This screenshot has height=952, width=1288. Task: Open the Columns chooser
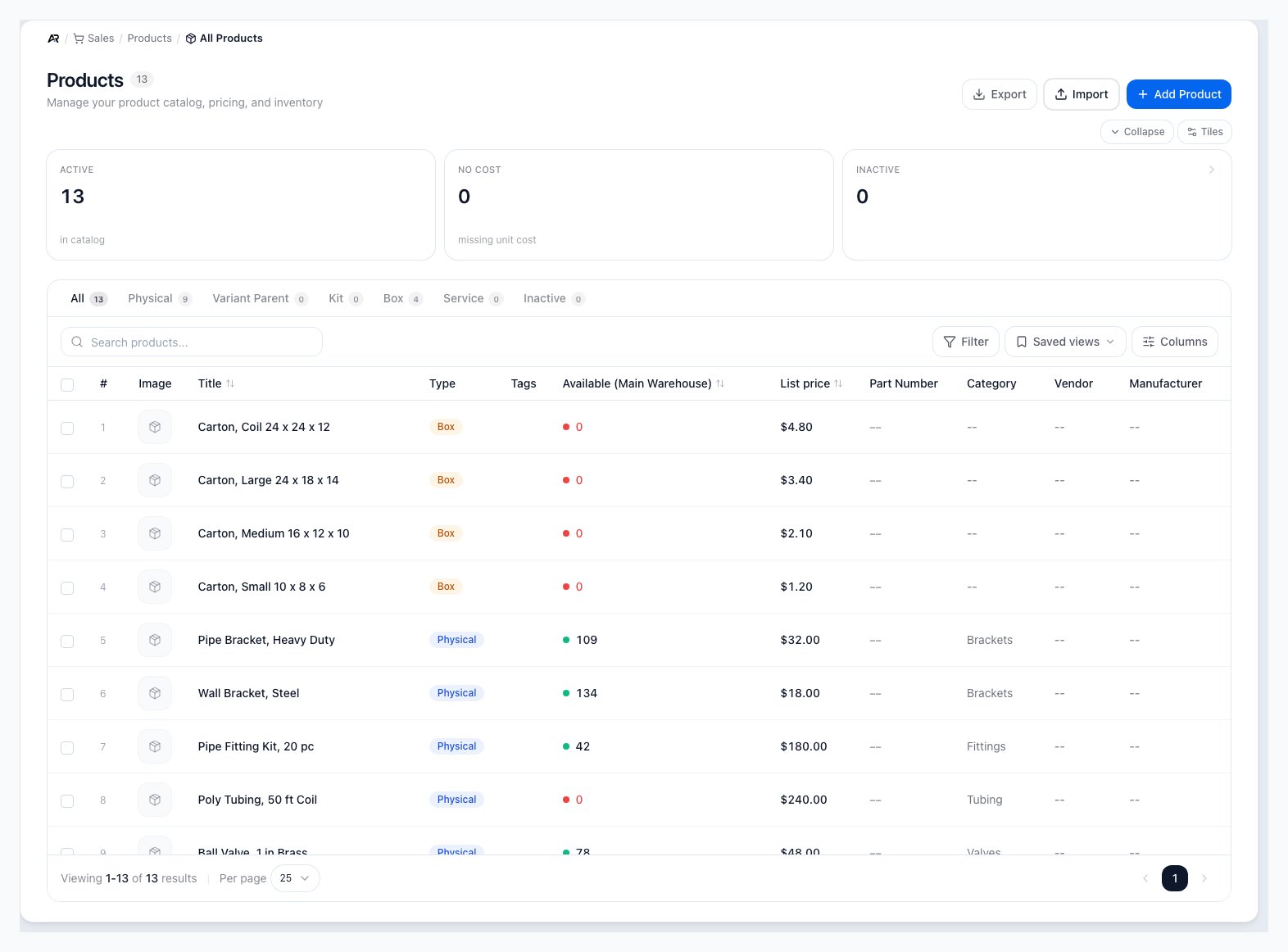pos(1175,342)
